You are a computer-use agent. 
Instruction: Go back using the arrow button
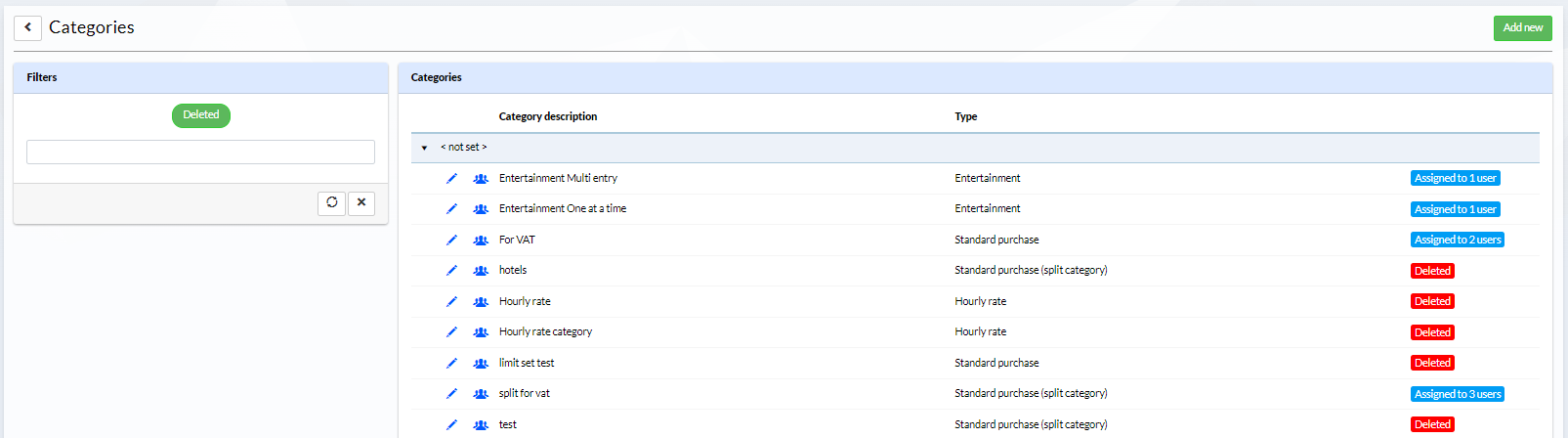27,27
